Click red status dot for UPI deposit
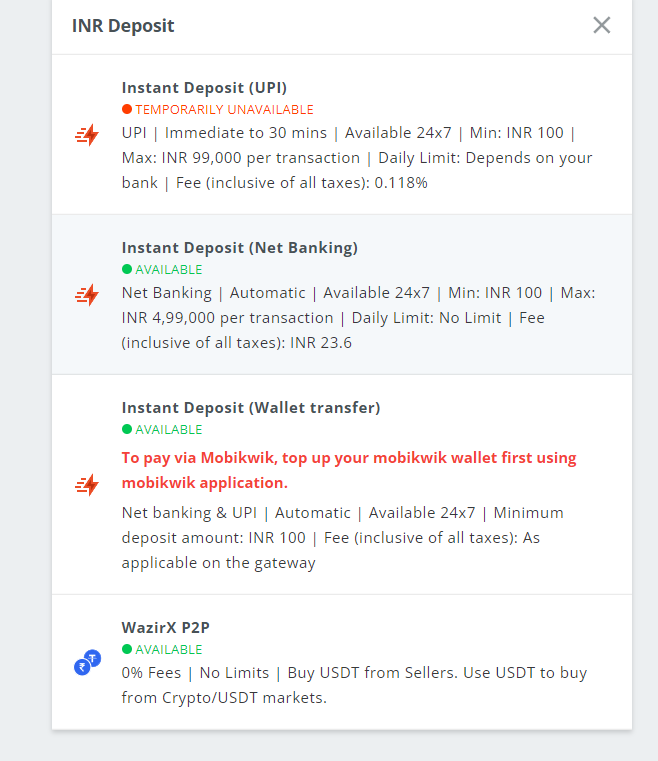Viewport: 658px width, 761px height. click(x=127, y=109)
